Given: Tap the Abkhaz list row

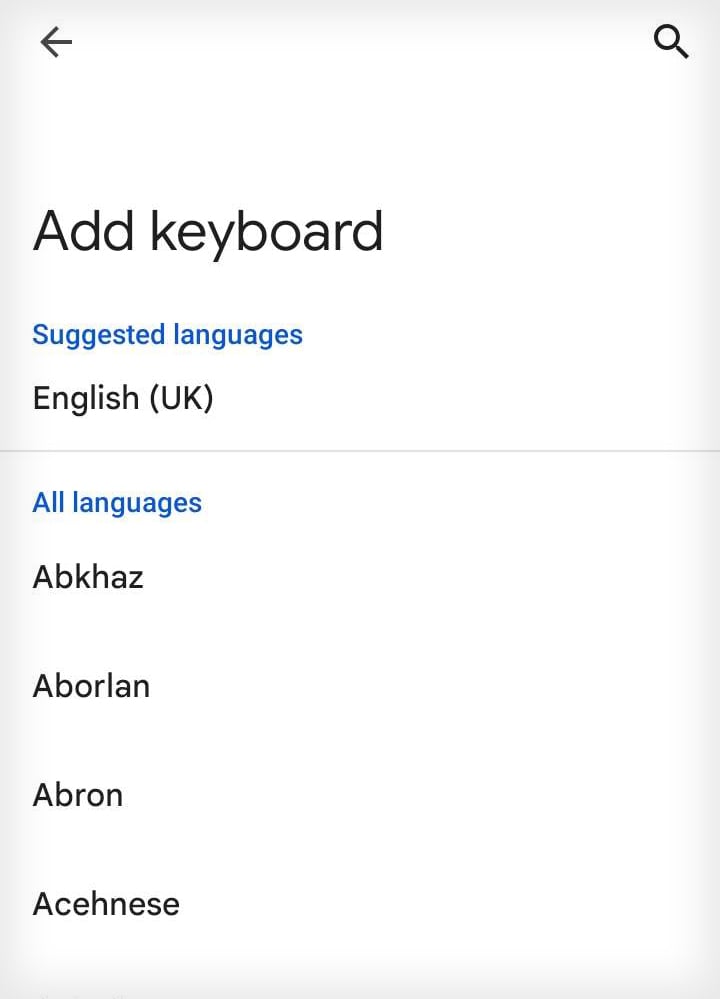Looking at the screenshot, I should pyautogui.click(x=360, y=577).
